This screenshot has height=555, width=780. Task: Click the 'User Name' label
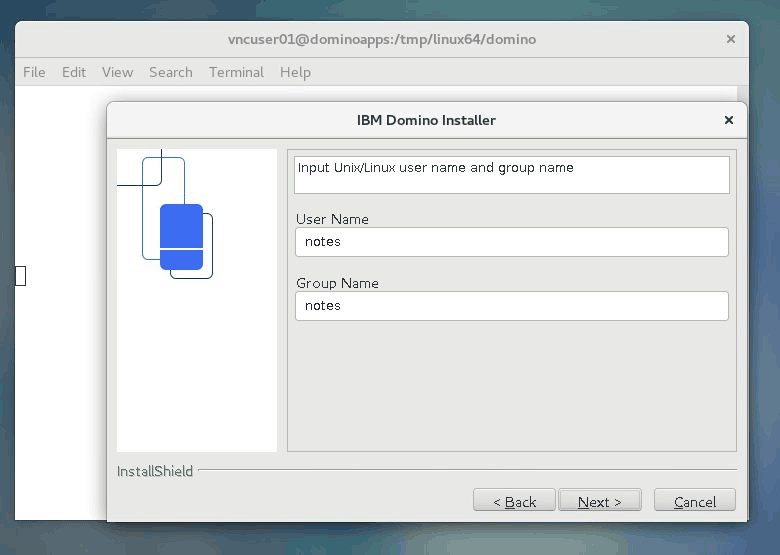coord(332,219)
